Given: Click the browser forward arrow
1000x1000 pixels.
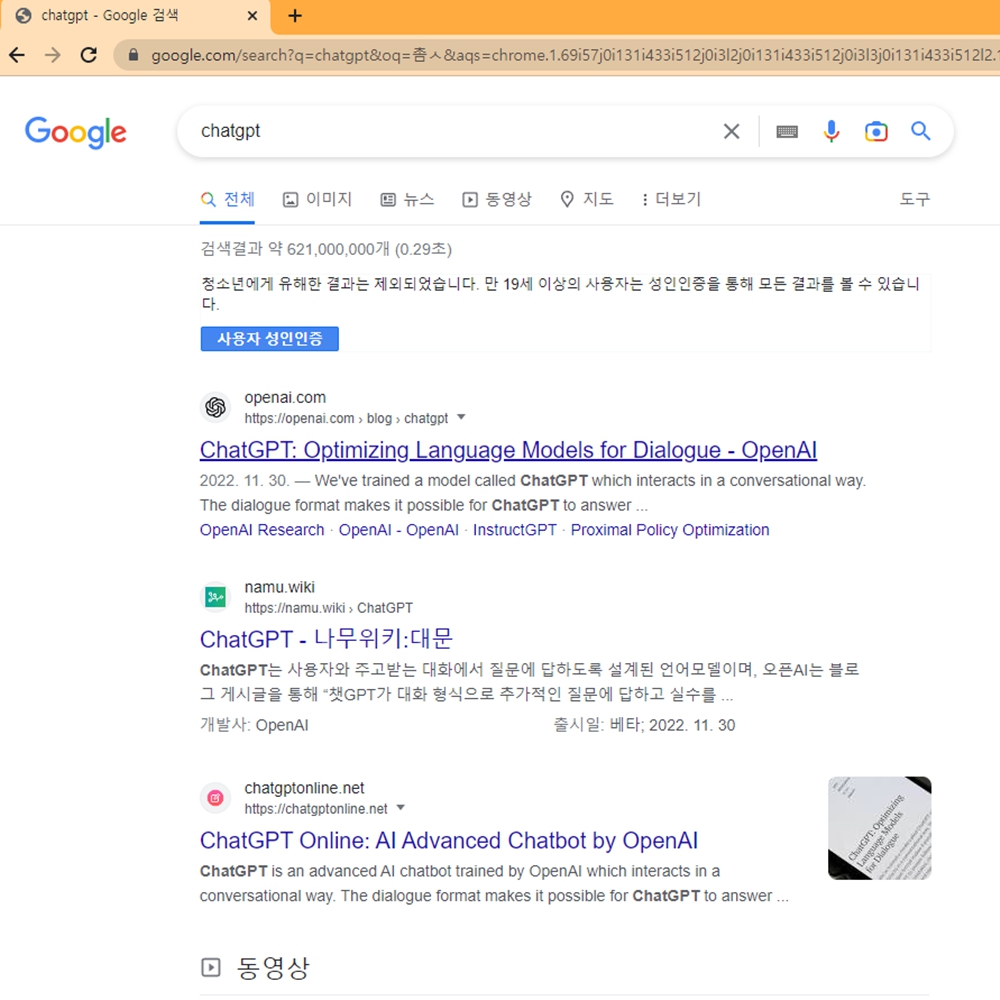Looking at the screenshot, I should 53,55.
